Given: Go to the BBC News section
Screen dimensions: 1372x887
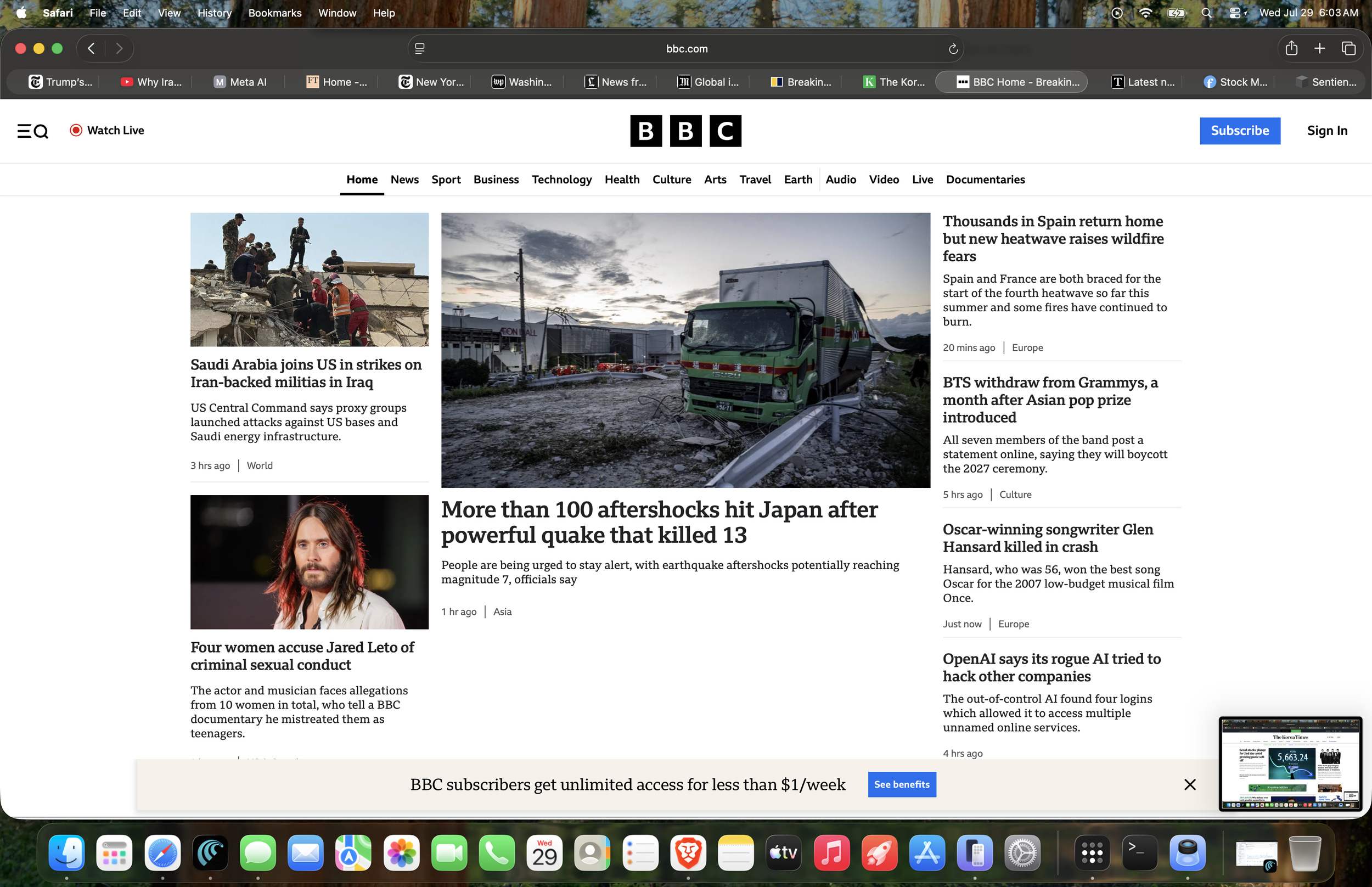Looking at the screenshot, I should point(405,179).
